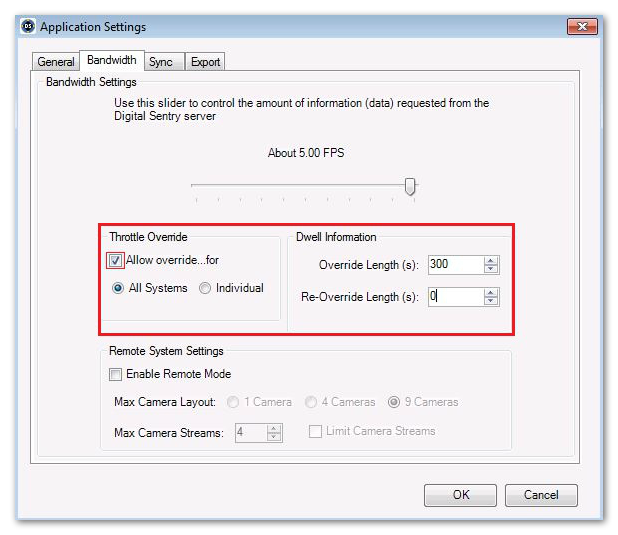Select the All Systems radio button
The width and height of the screenshot is (618, 535).
tap(118, 288)
